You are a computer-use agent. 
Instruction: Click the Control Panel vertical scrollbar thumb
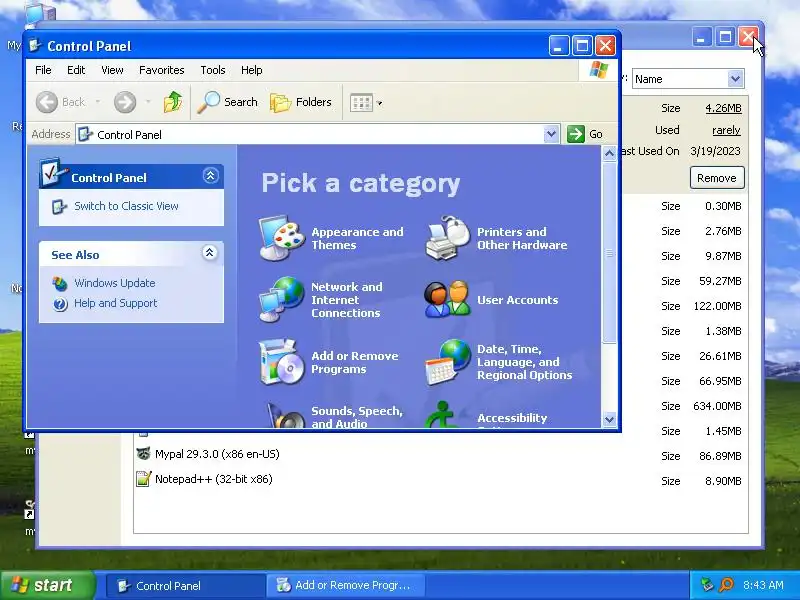click(609, 253)
